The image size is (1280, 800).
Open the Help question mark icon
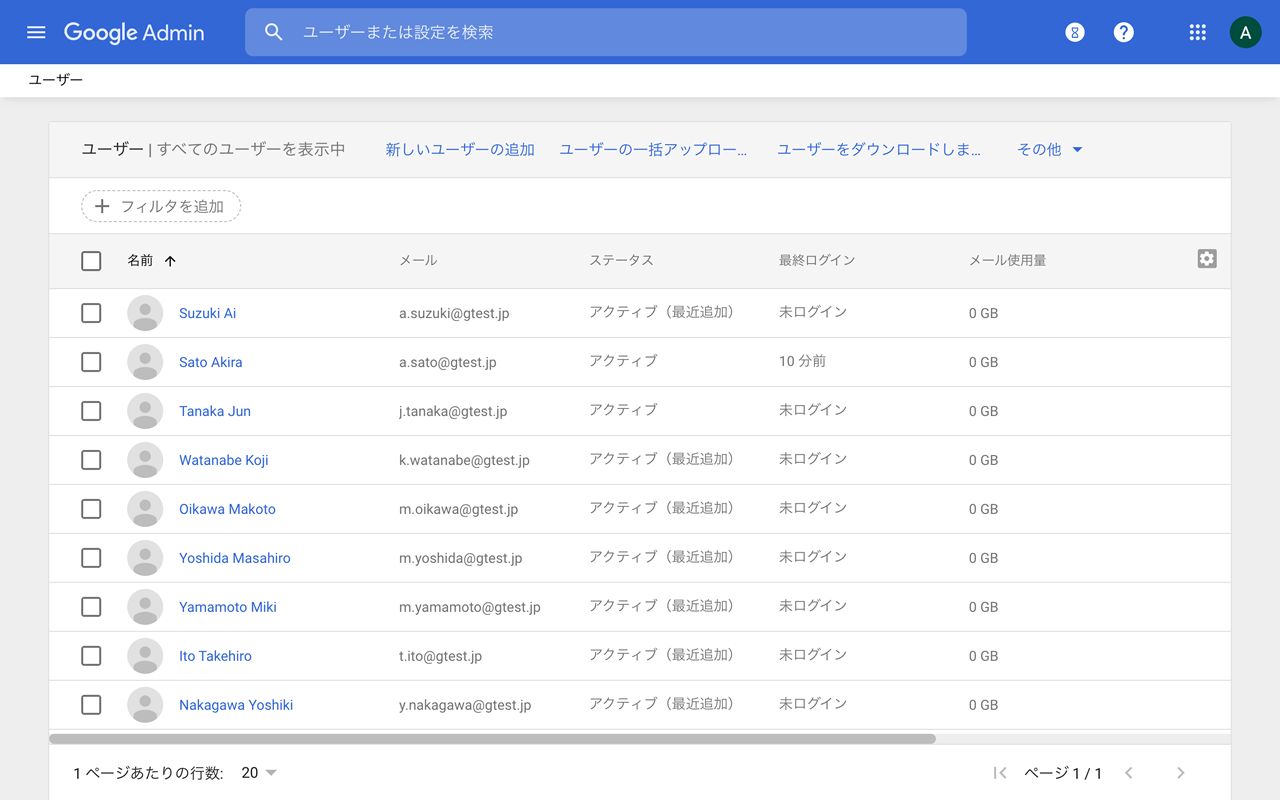click(1124, 32)
